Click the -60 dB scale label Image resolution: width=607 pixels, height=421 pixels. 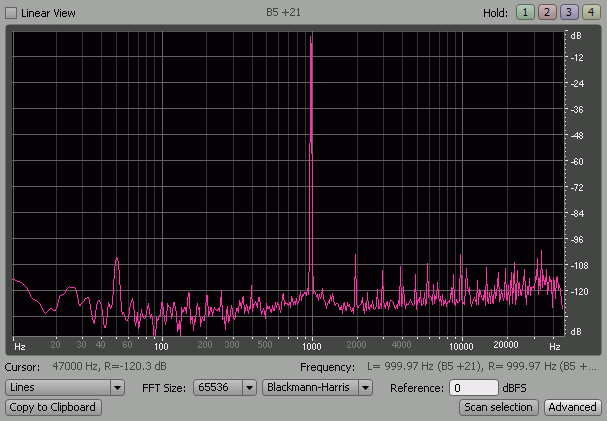coord(577,162)
